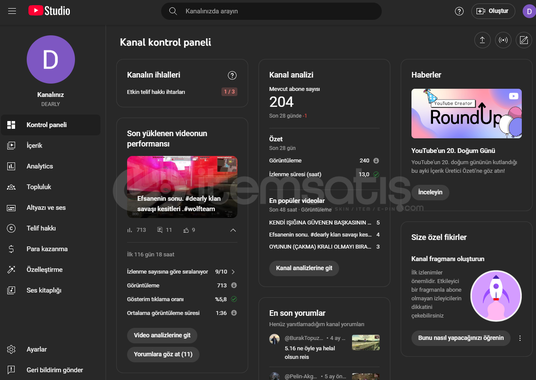The image size is (536, 380).
Task: Open the hamburger navigation menu
Action: 12,11
